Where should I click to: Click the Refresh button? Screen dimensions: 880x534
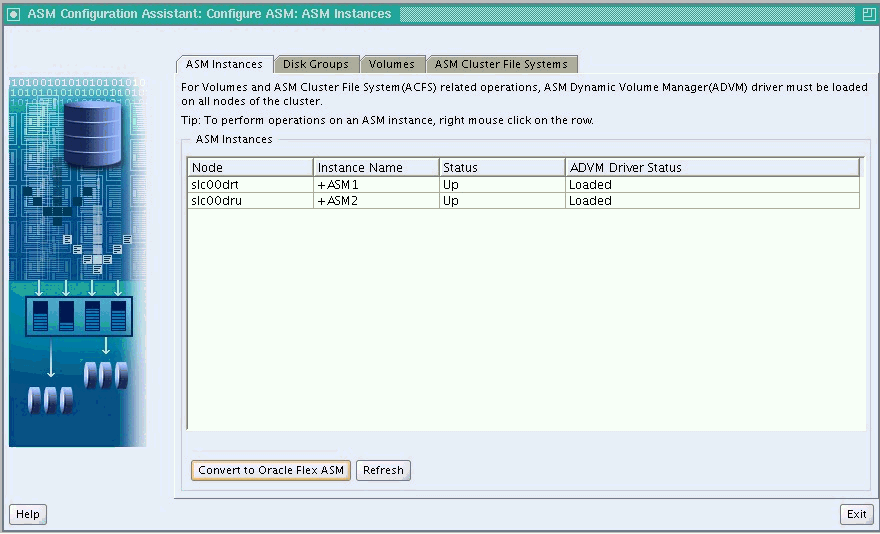pos(383,470)
